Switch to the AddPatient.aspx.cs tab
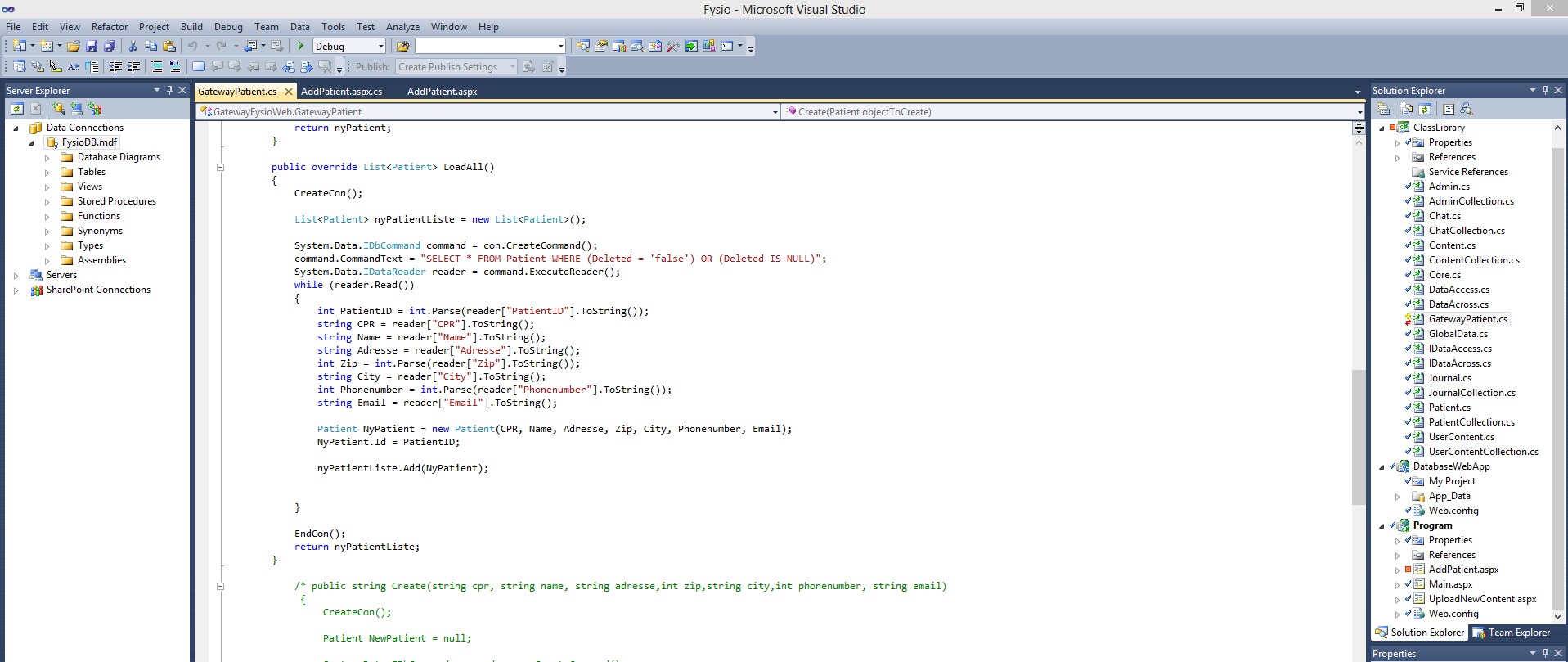Screen dimensions: 1568x662 click(x=341, y=92)
